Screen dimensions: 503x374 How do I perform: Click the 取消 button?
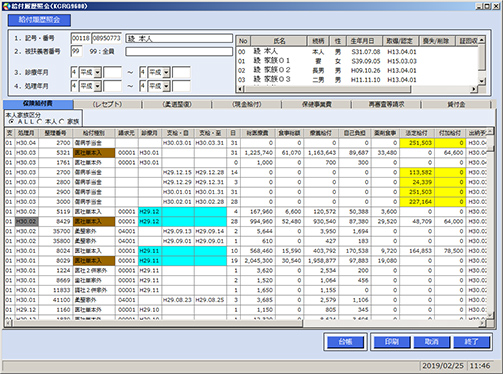432,342
